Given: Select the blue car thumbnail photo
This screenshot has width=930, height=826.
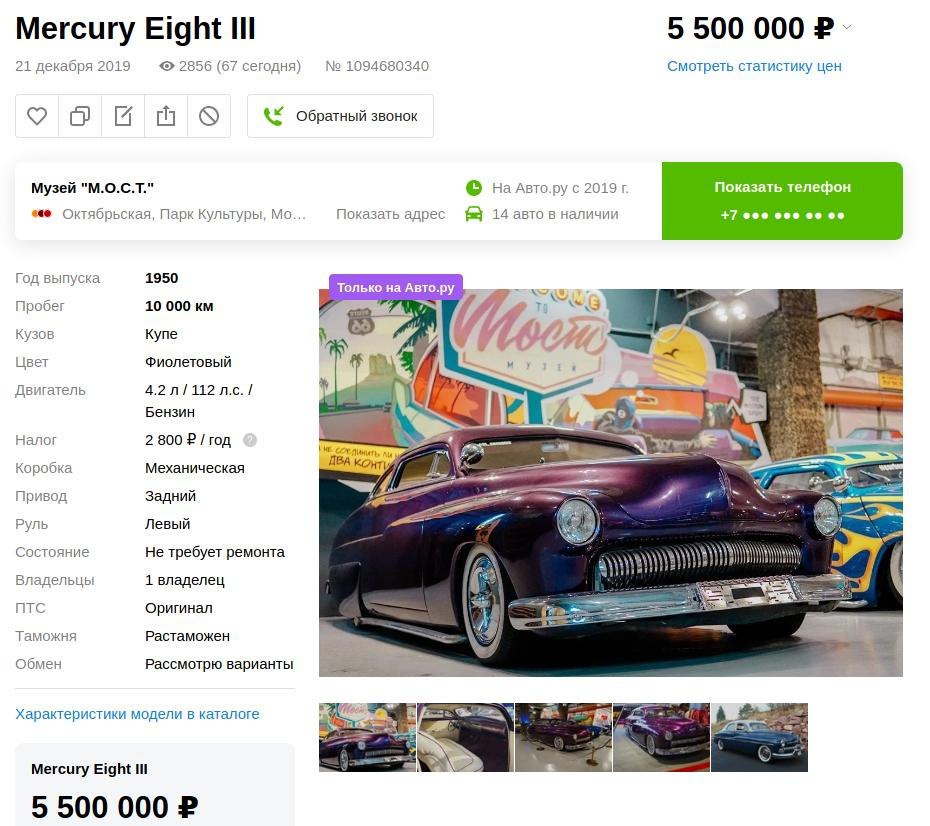Looking at the screenshot, I should [759, 738].
